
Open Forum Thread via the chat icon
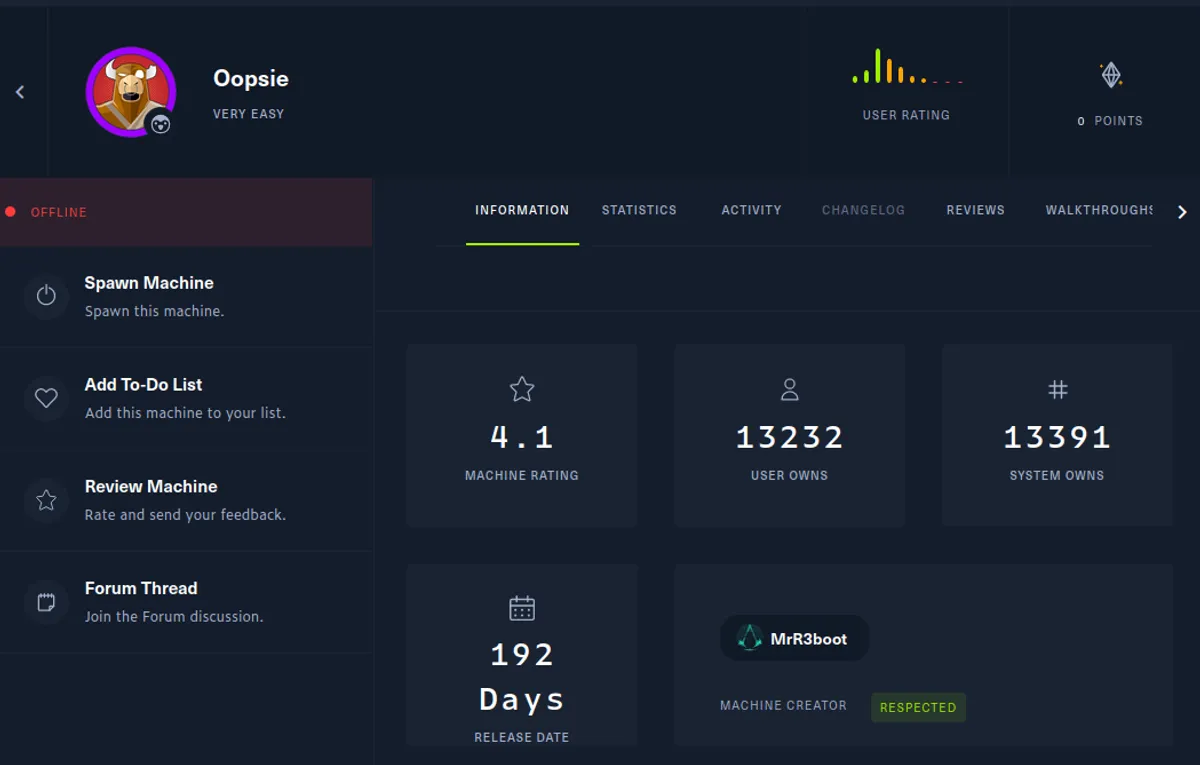click(46, 601)
